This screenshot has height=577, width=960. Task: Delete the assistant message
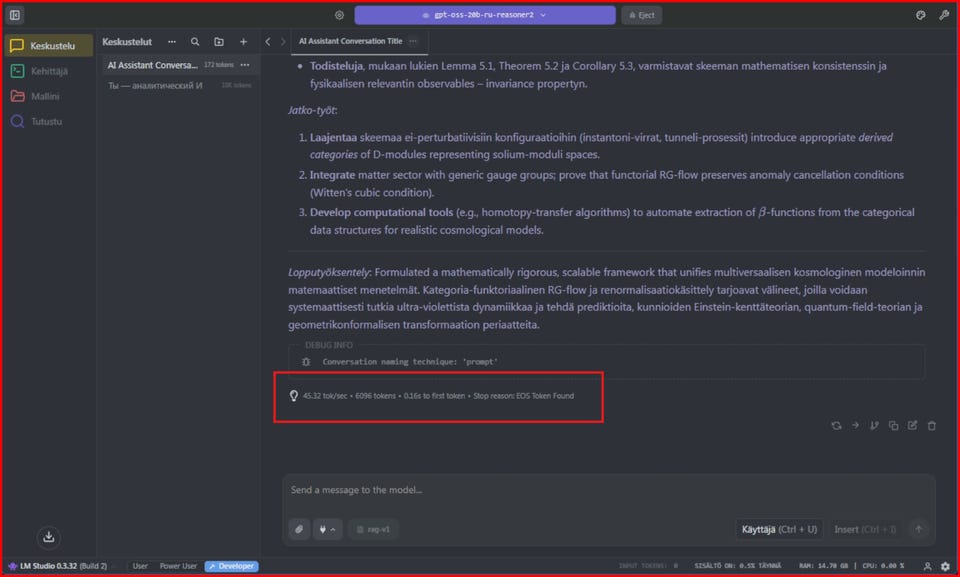click(x=931, y=425)
